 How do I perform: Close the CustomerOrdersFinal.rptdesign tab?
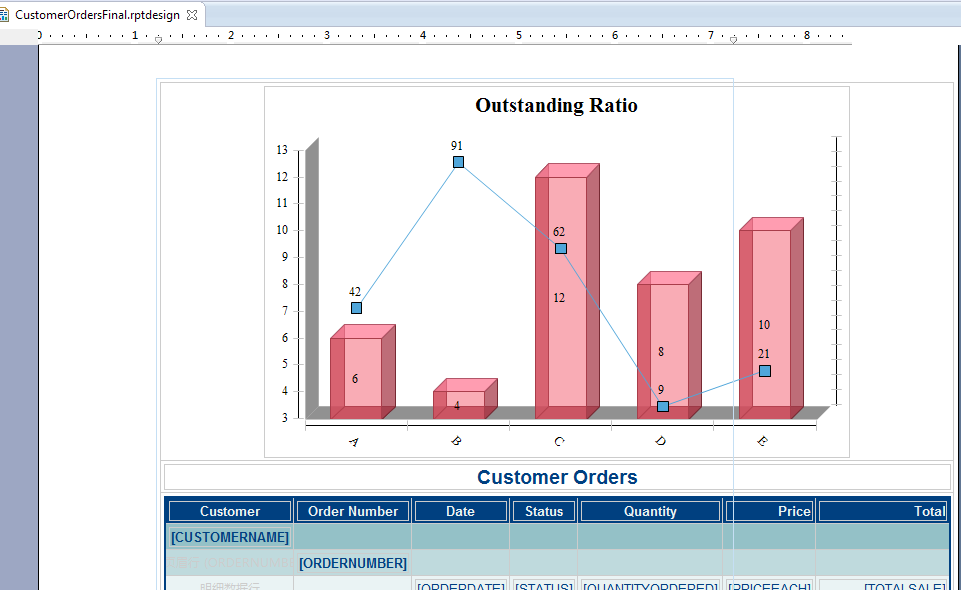pos(192,15)
